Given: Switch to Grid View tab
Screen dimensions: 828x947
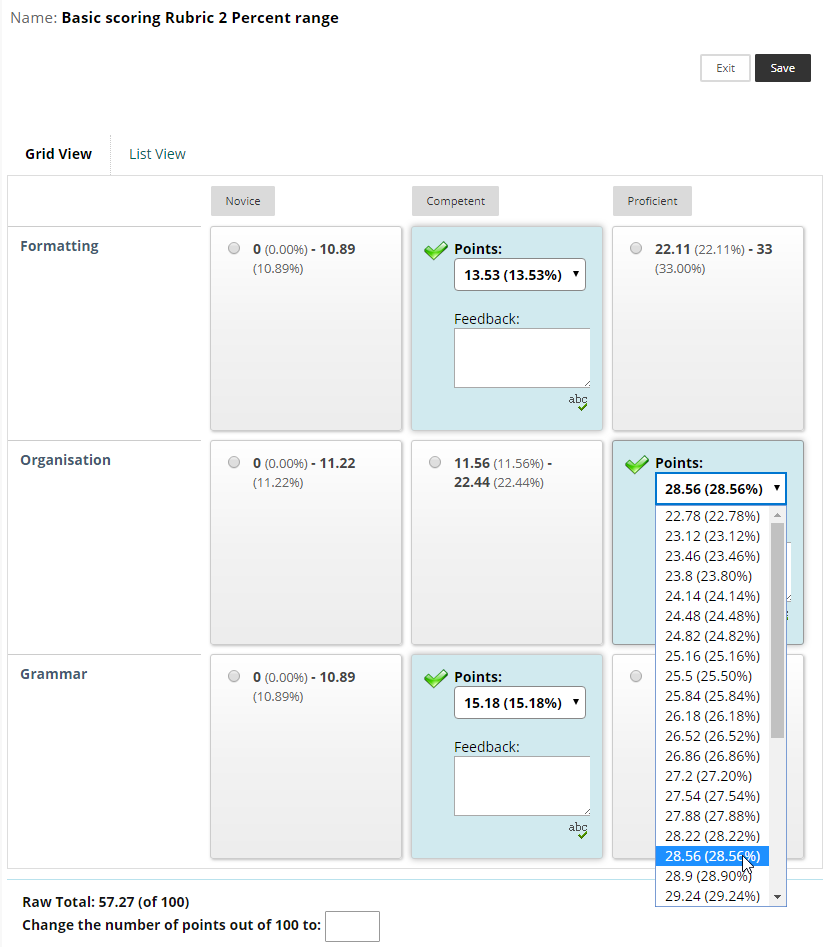Looking at the screenshot, I should click(59, 154).
